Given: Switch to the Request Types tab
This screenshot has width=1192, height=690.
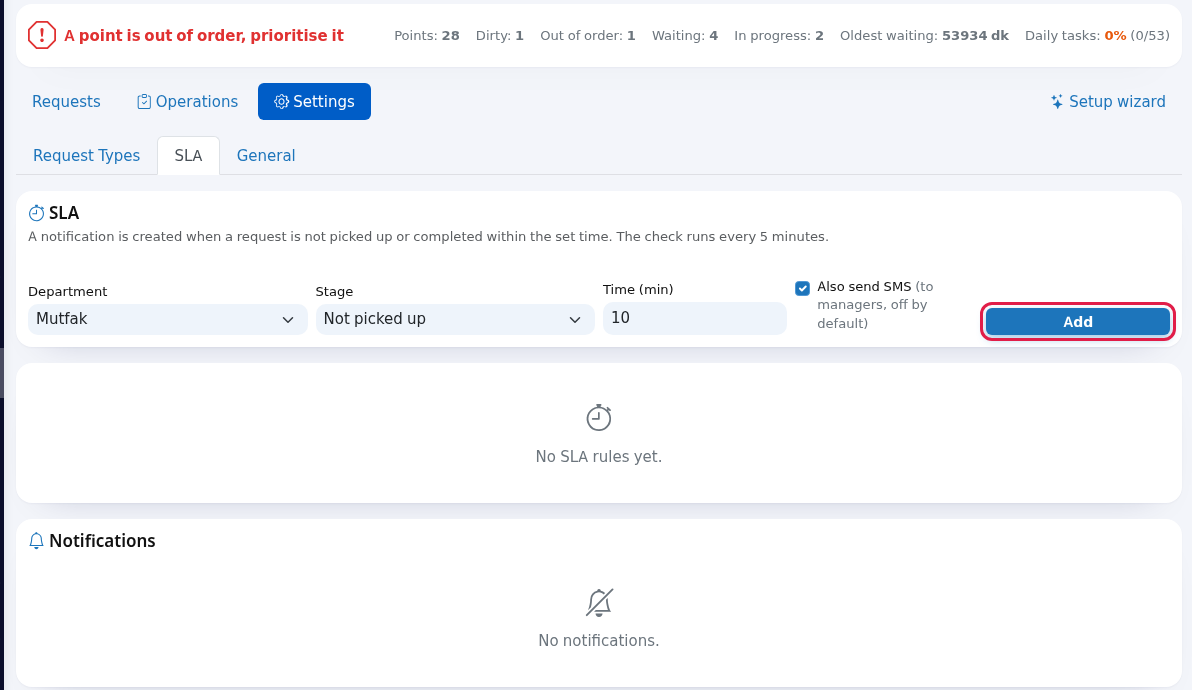Looking at the screenshot, I should pos(87,156).
